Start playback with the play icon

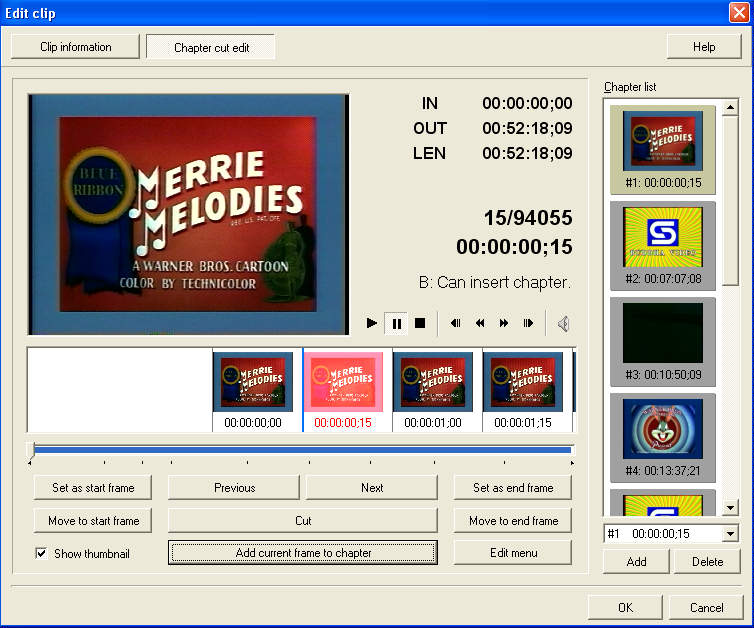coord(371,323)
